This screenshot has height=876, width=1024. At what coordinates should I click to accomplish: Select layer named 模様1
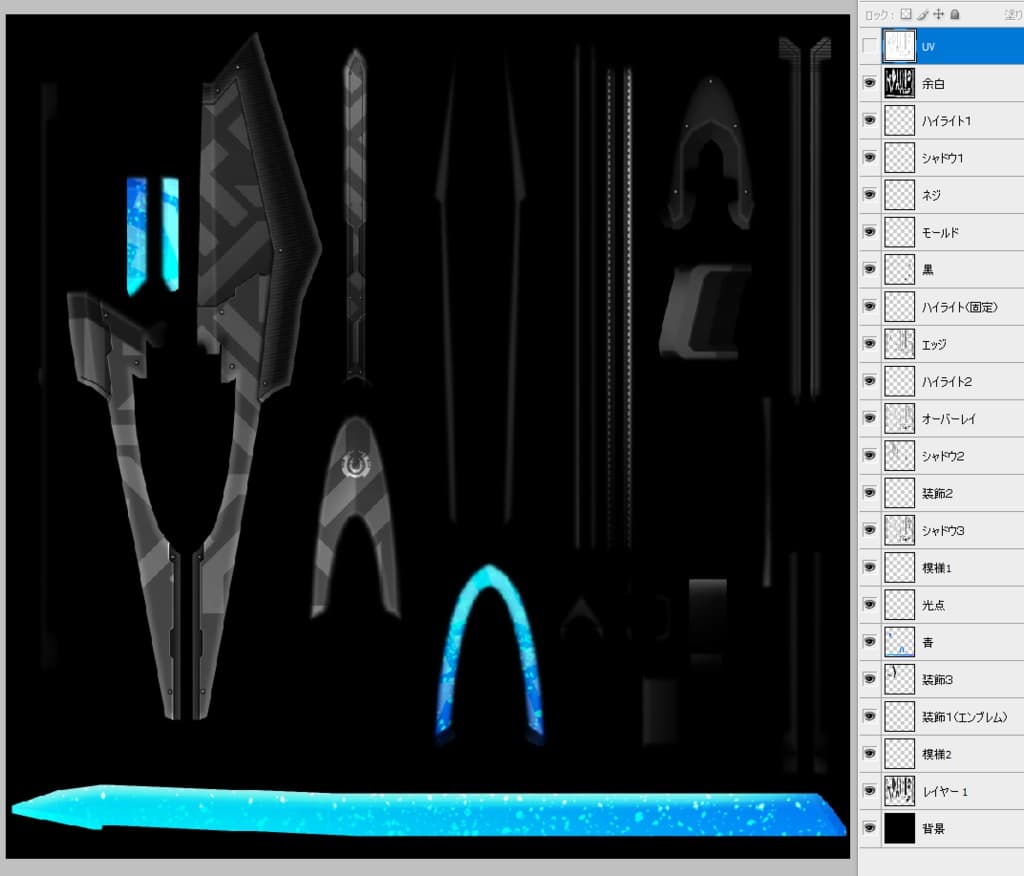(x=936, y=568)
